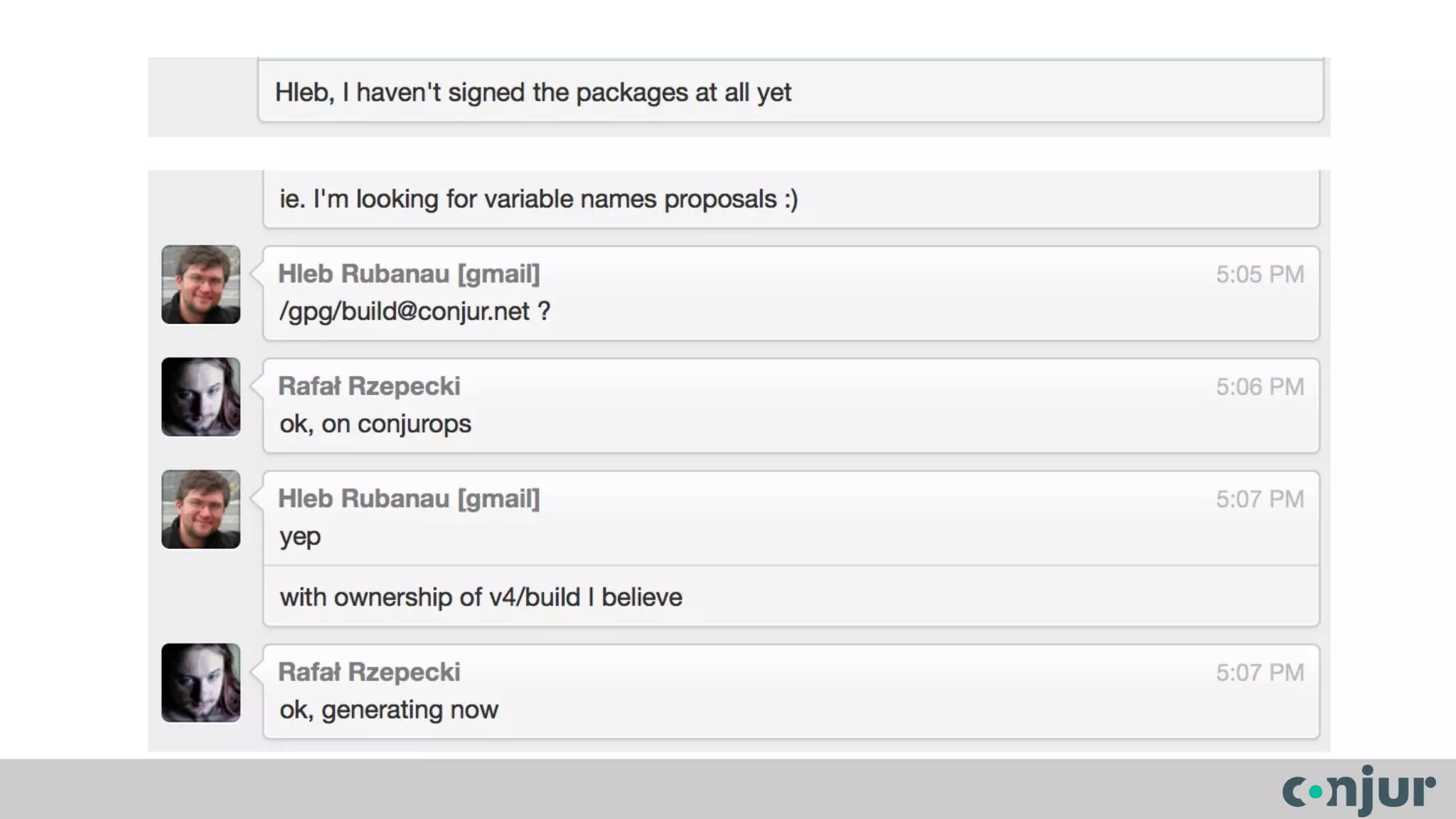Open the Rafał Rzepecki name at 5:06 PM

[369, 386]
